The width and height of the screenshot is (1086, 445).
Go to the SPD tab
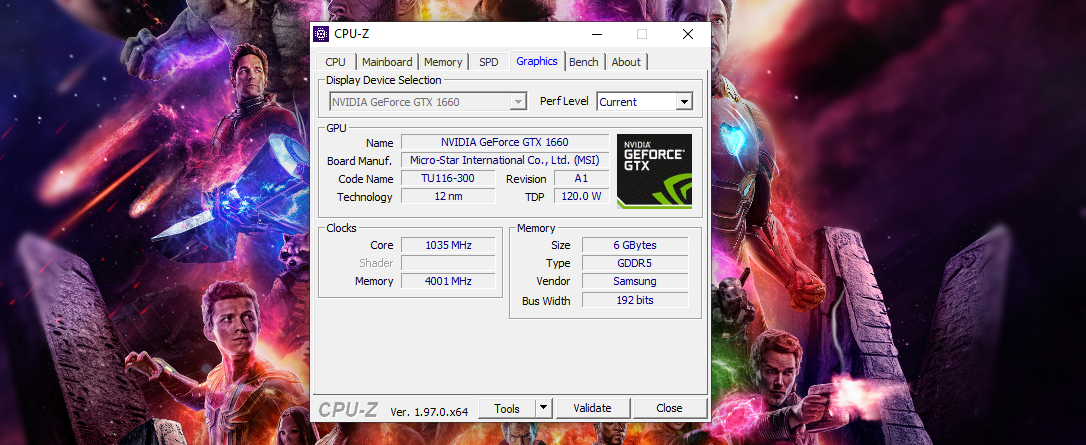[x=488, y=62]
